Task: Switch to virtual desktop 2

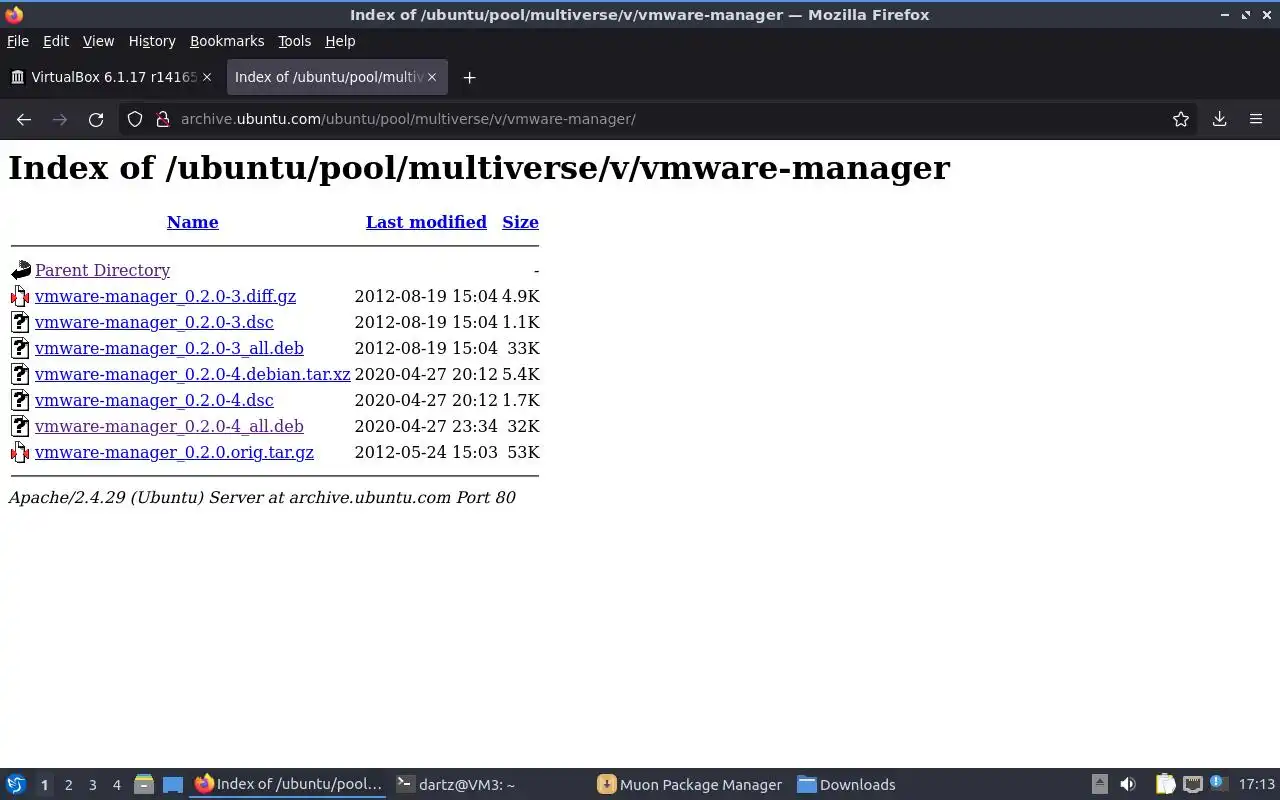Action: [68, 785]
